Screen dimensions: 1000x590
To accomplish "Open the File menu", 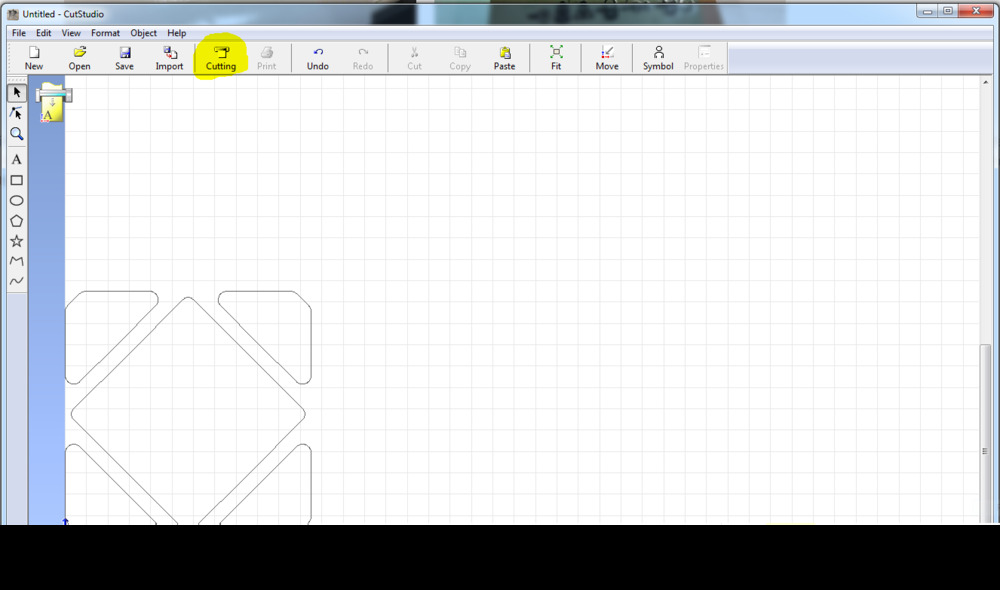I will 19,33.
